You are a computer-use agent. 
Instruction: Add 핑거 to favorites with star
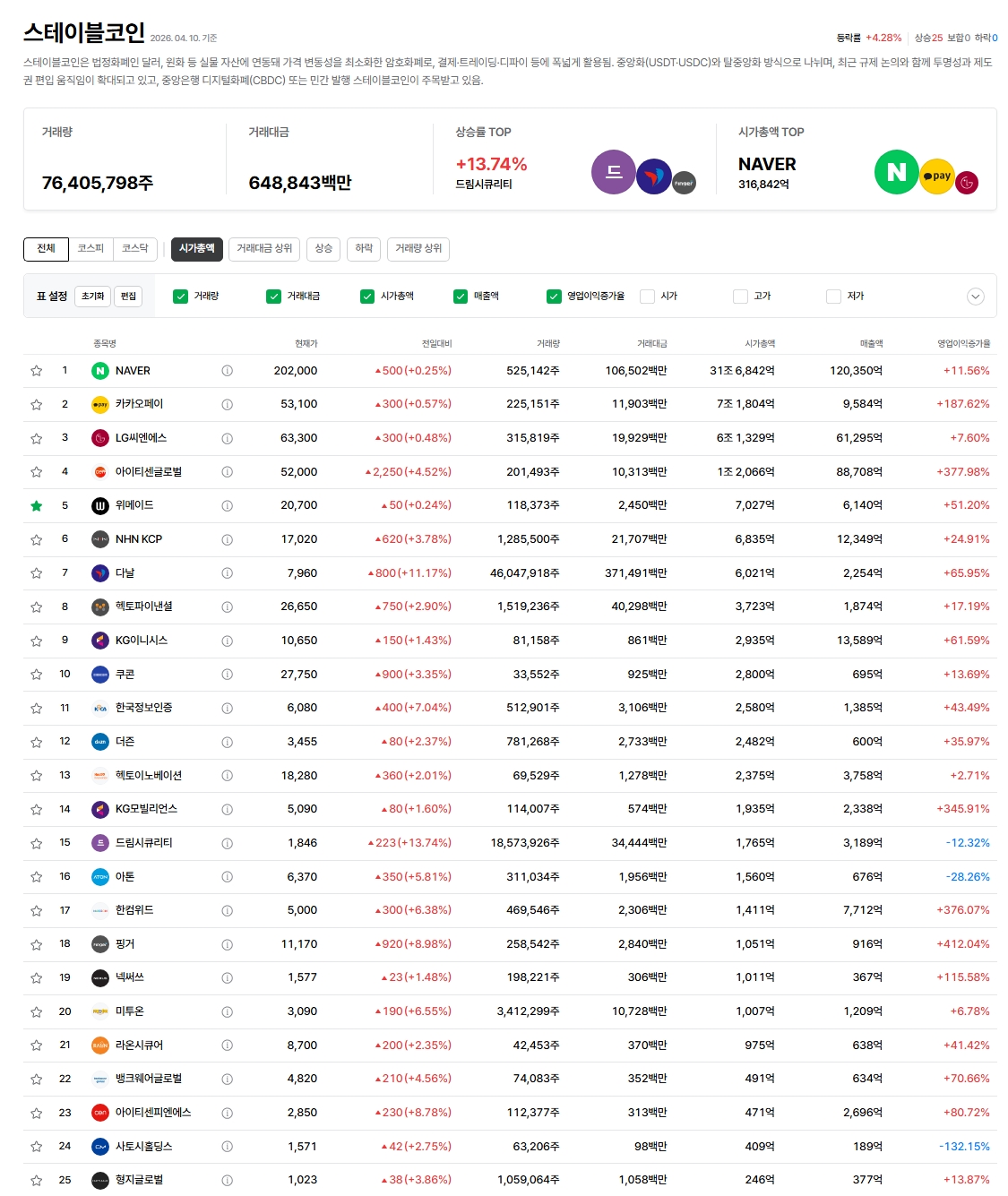tap(37, 945)
